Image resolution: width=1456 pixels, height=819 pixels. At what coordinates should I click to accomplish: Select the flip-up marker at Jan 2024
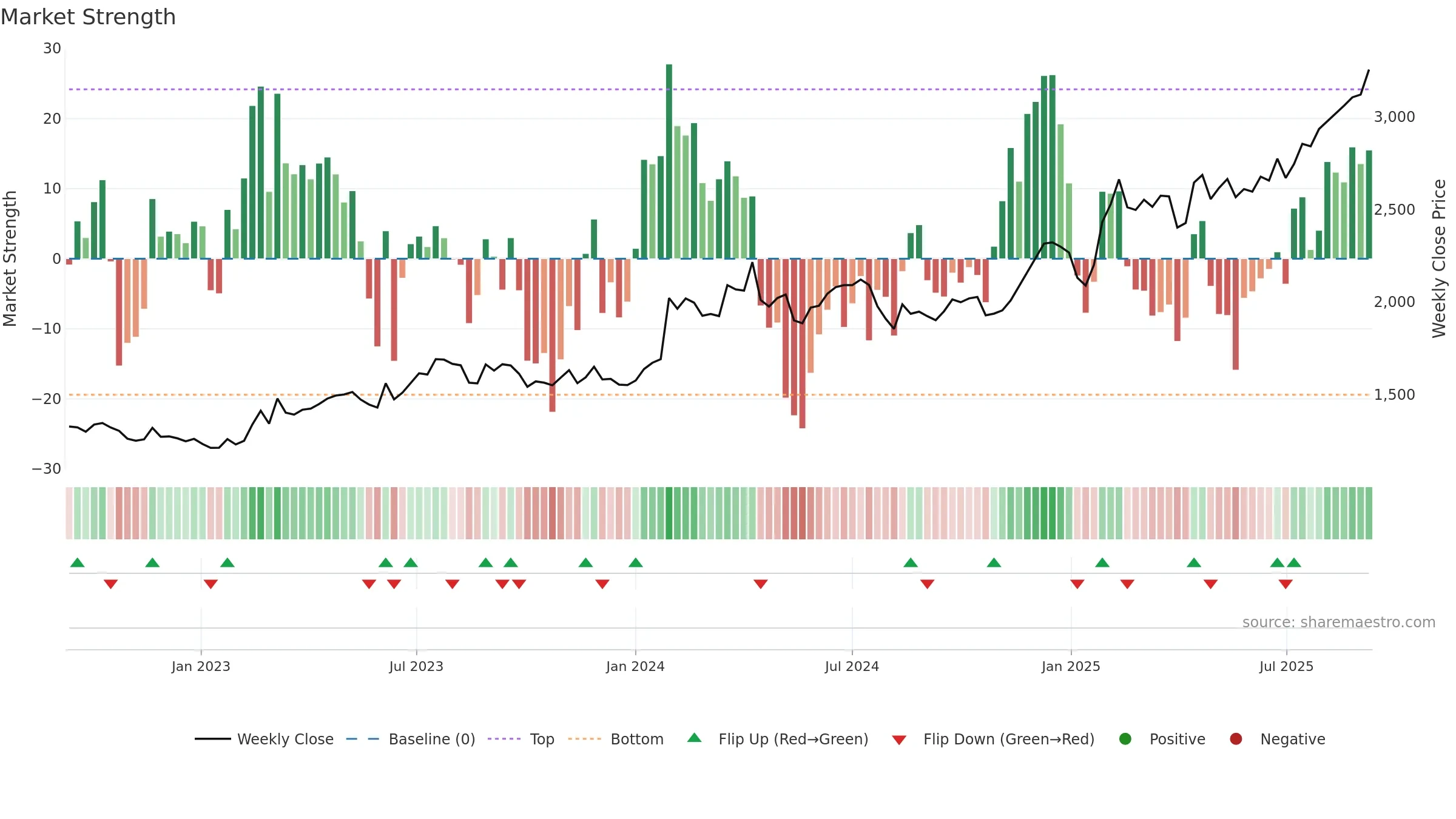click(x=636, y=562)
